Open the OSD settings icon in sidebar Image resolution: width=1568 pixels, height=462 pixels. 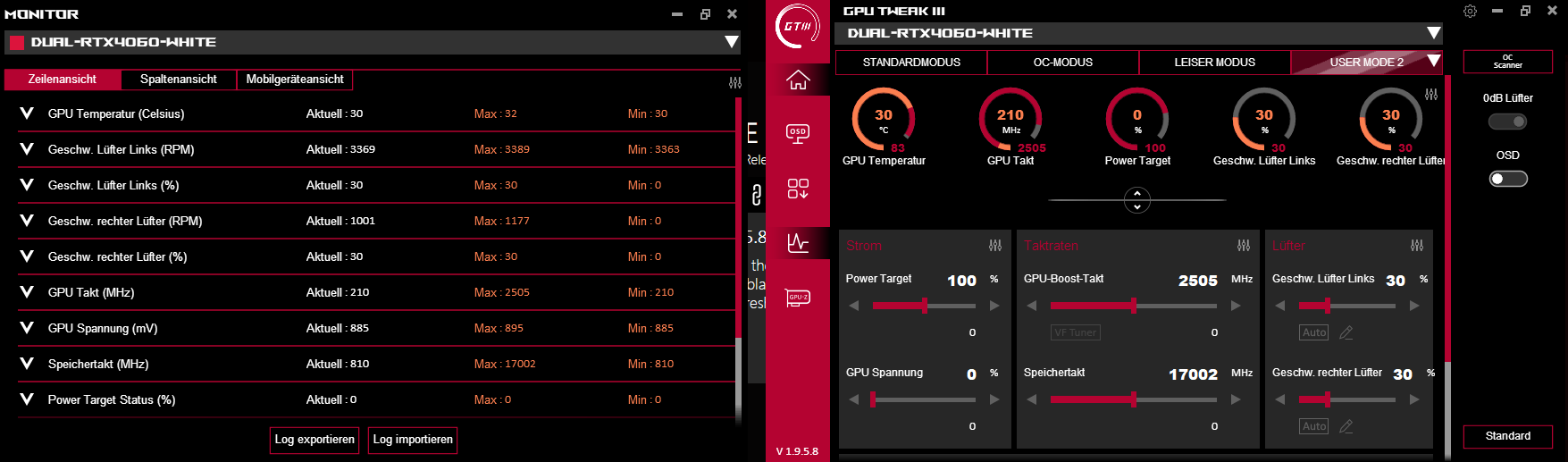click(798, 134)
